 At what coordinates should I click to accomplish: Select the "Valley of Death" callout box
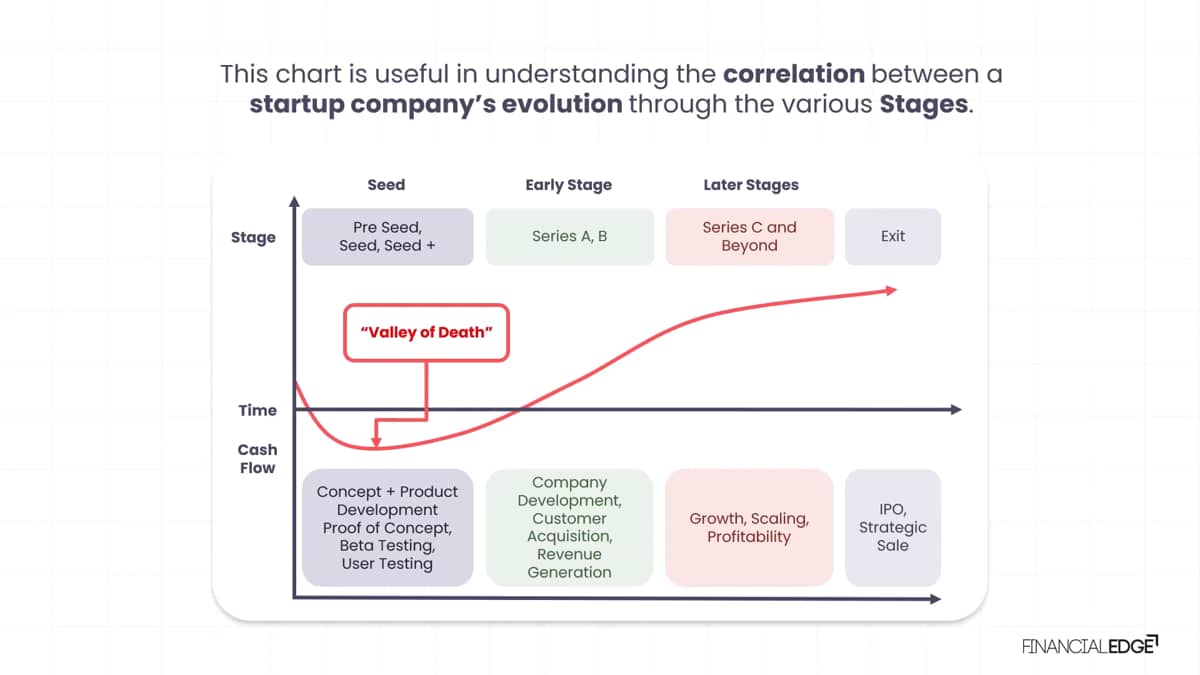pyautogui.click(x=427, y=332)
